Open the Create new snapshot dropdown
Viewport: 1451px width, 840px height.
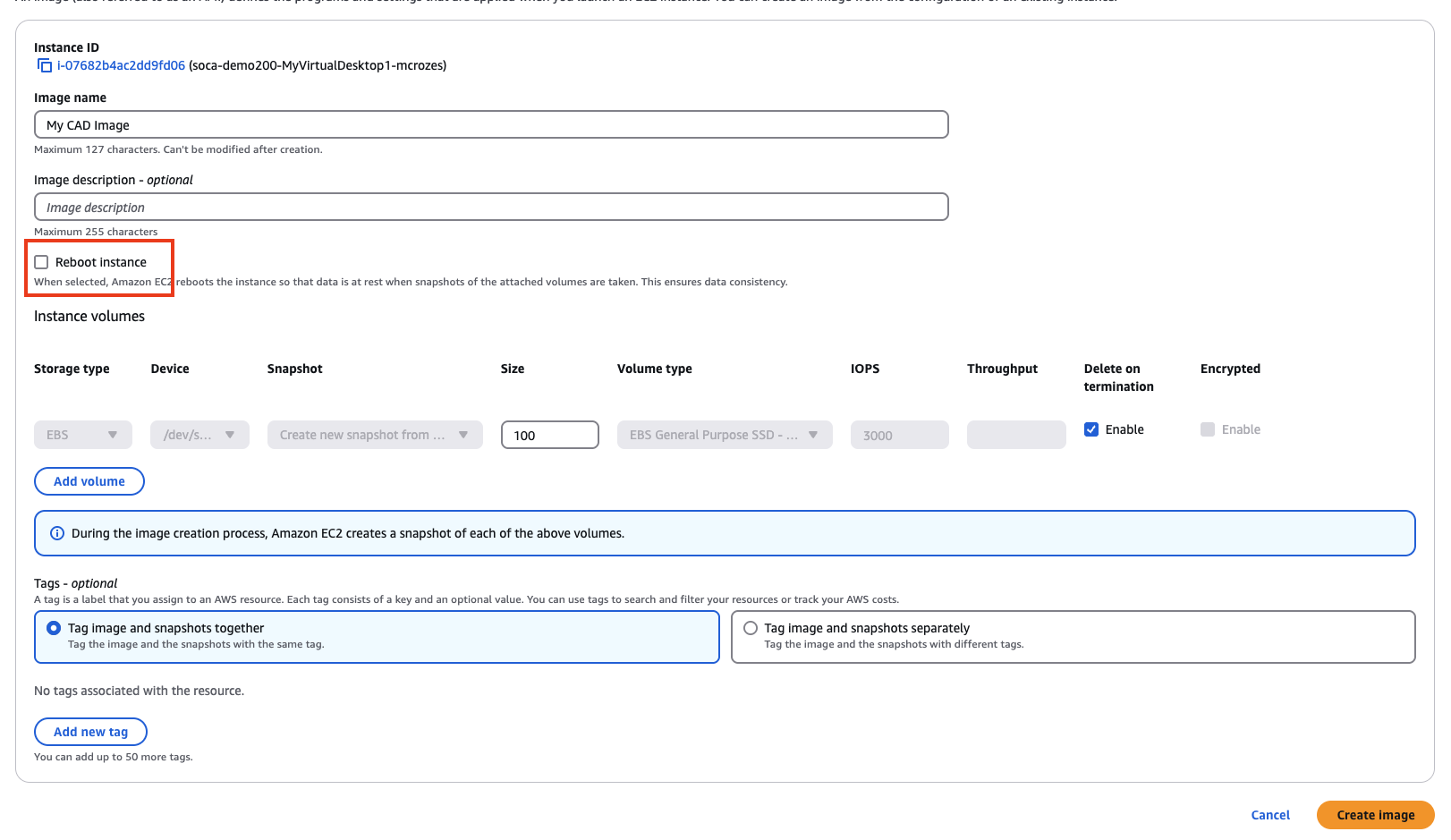point(374,435)
